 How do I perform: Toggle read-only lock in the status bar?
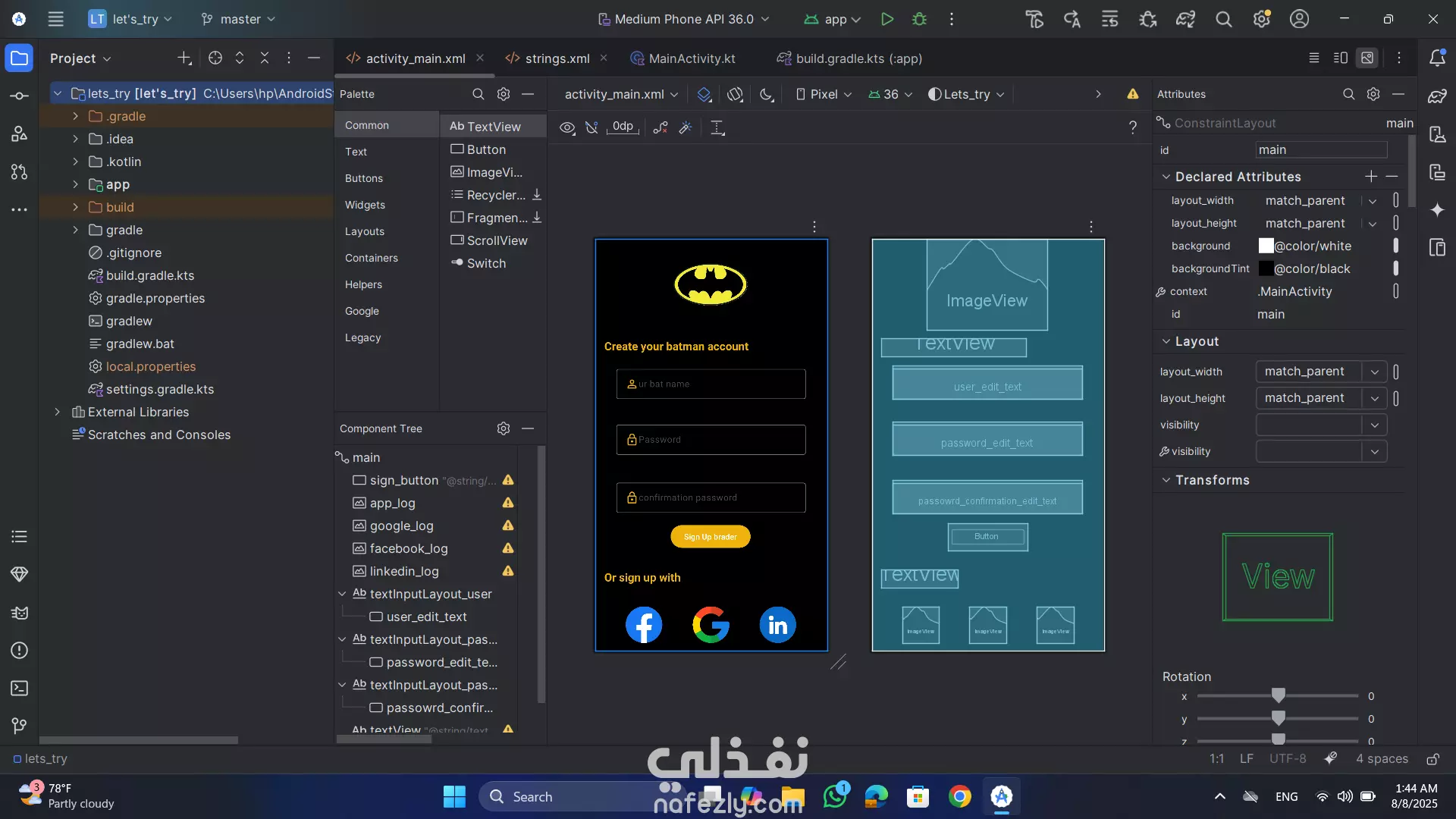[x=1432, y=759]
